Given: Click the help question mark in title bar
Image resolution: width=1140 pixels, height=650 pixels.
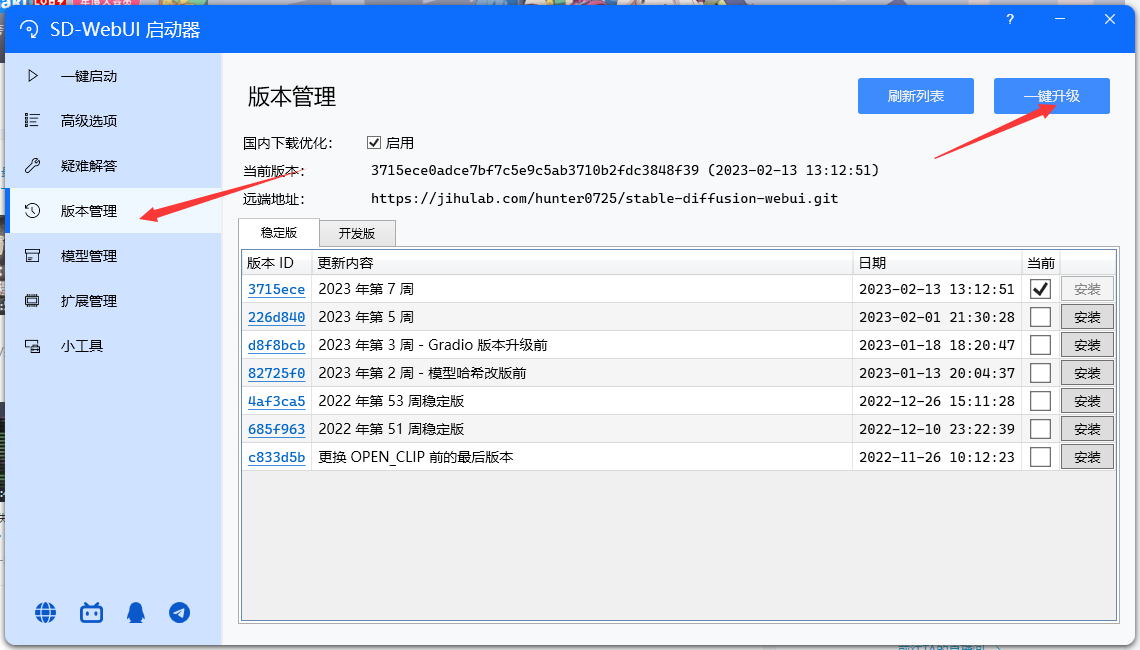Looking at the screenshot, I should coord(1009,18).
